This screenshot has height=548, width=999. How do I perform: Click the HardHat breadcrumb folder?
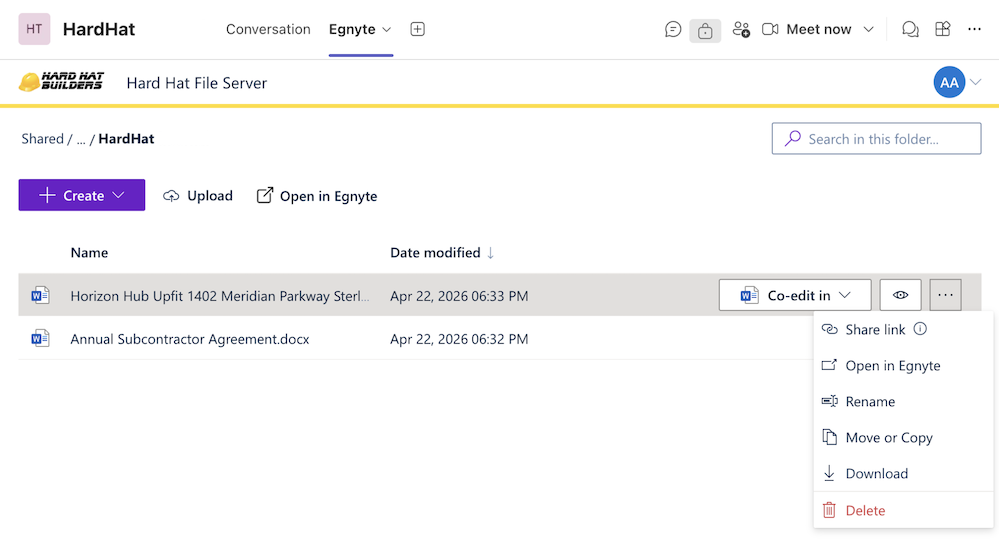pos(126,139)
